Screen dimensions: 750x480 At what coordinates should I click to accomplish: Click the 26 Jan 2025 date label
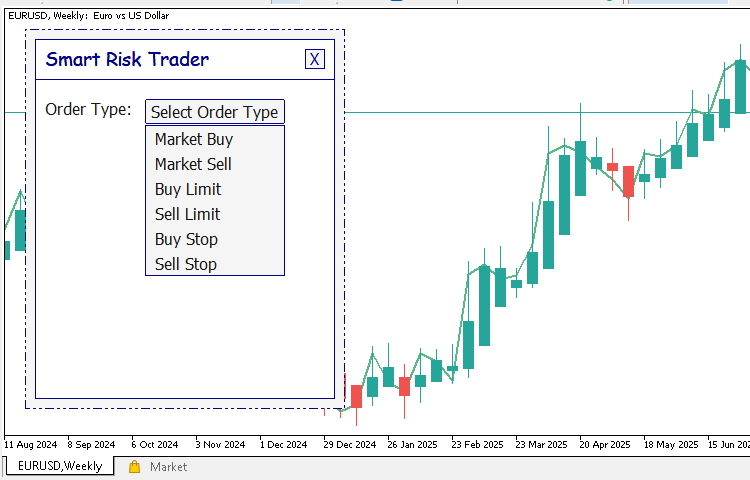click(412, 445)
